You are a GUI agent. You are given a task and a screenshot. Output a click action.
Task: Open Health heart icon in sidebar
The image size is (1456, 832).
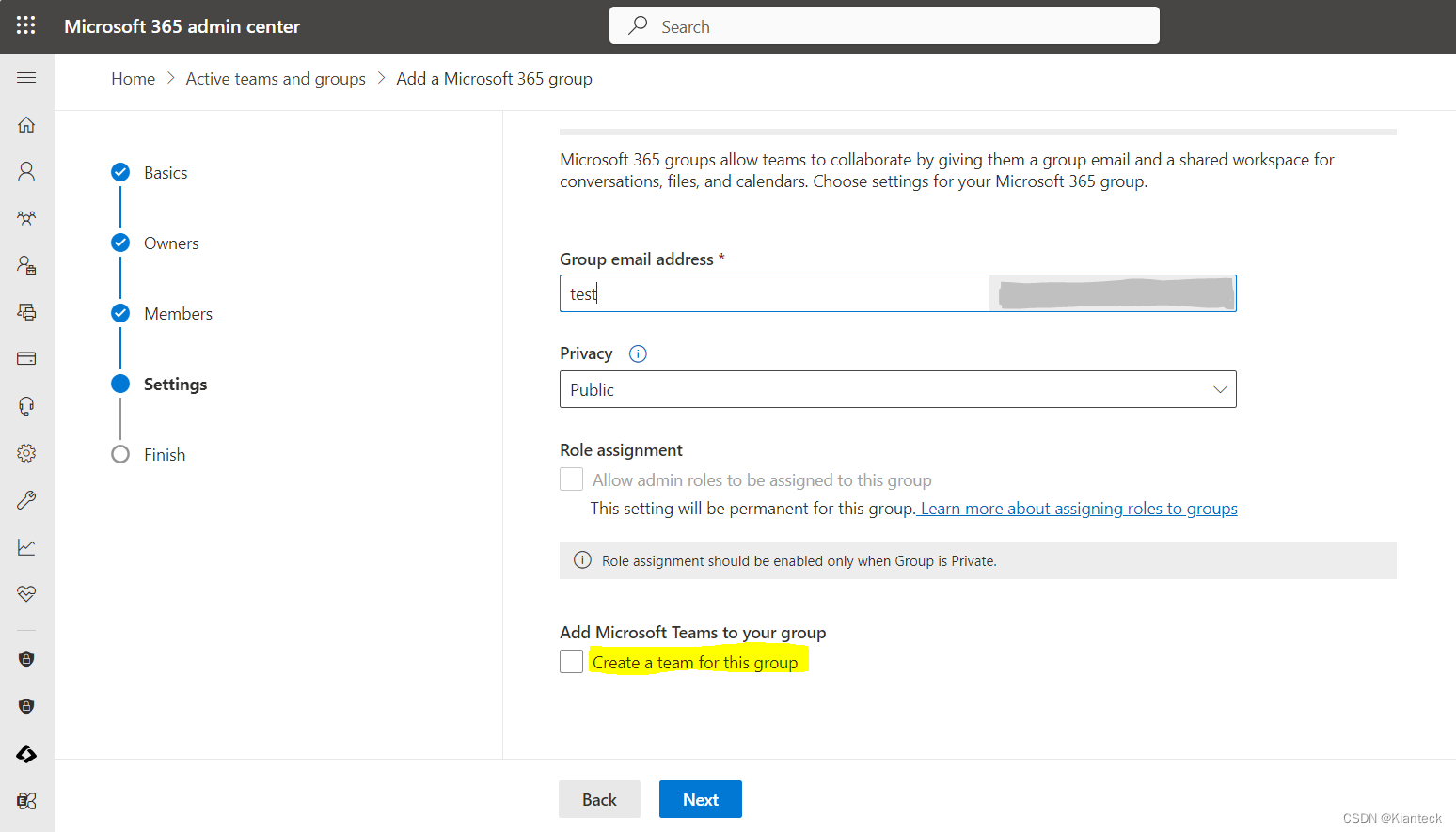(x=26, y=594)
